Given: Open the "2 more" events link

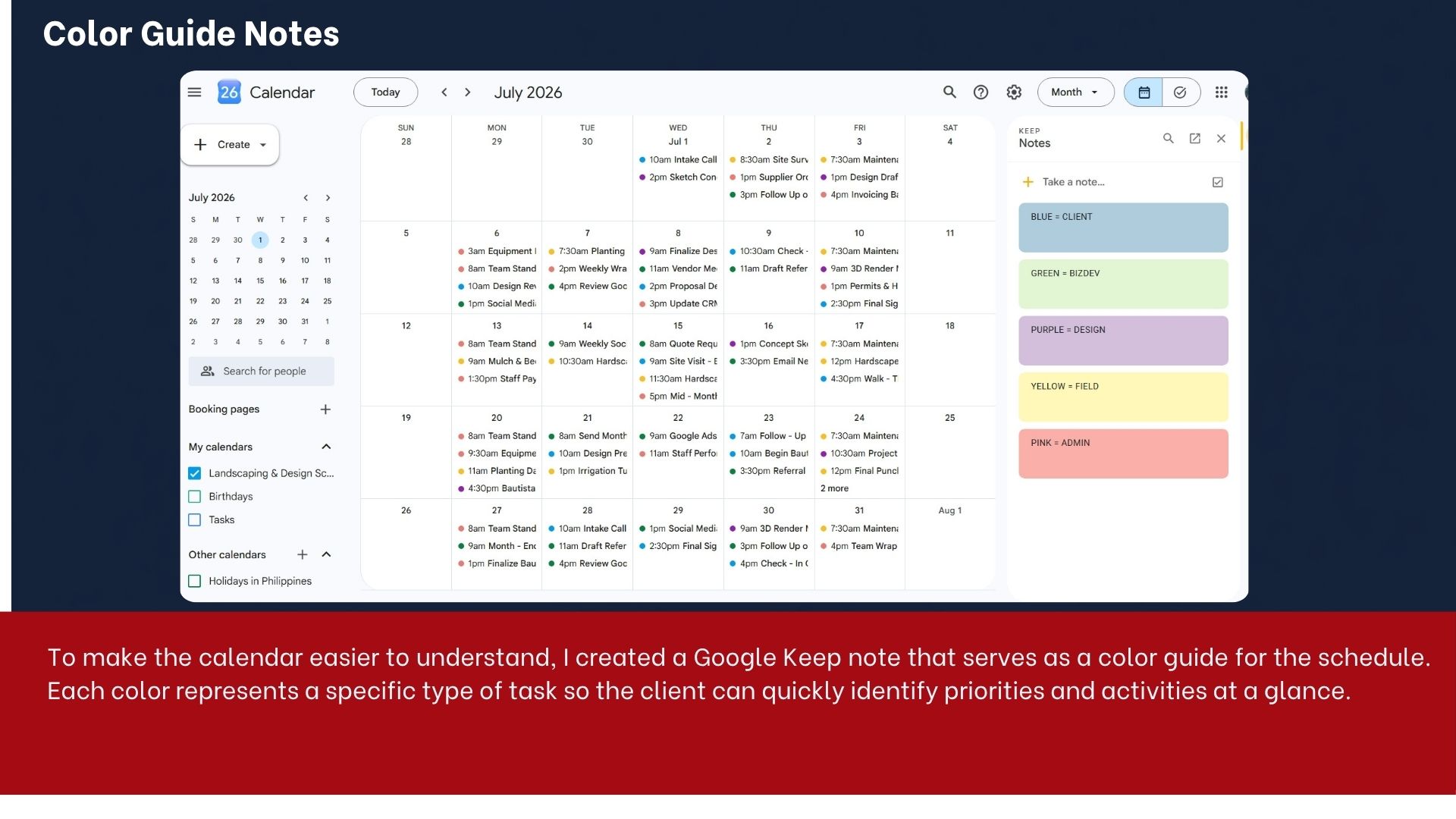Looking at the screenshot, I should click(834, 488).
